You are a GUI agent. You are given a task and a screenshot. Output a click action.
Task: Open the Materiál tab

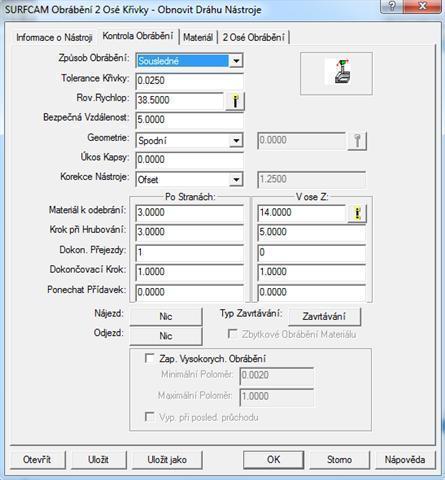point(198,37)
